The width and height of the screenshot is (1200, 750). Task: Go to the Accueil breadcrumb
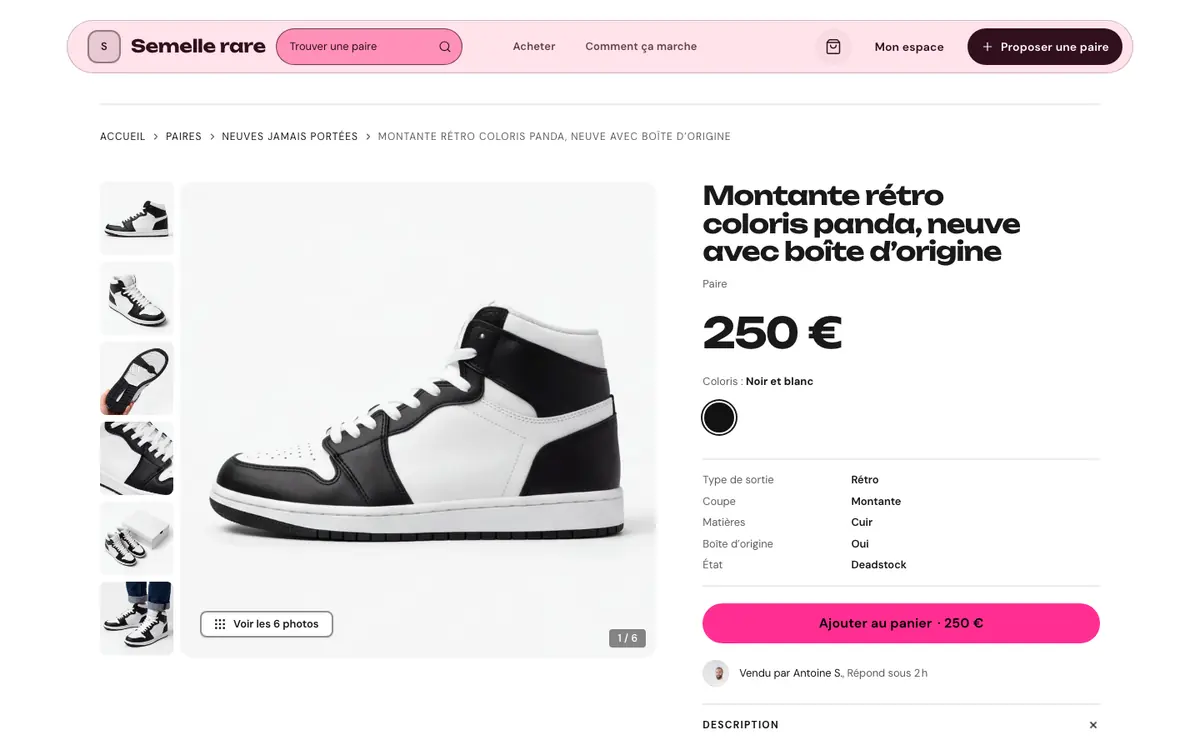(123, 136)
